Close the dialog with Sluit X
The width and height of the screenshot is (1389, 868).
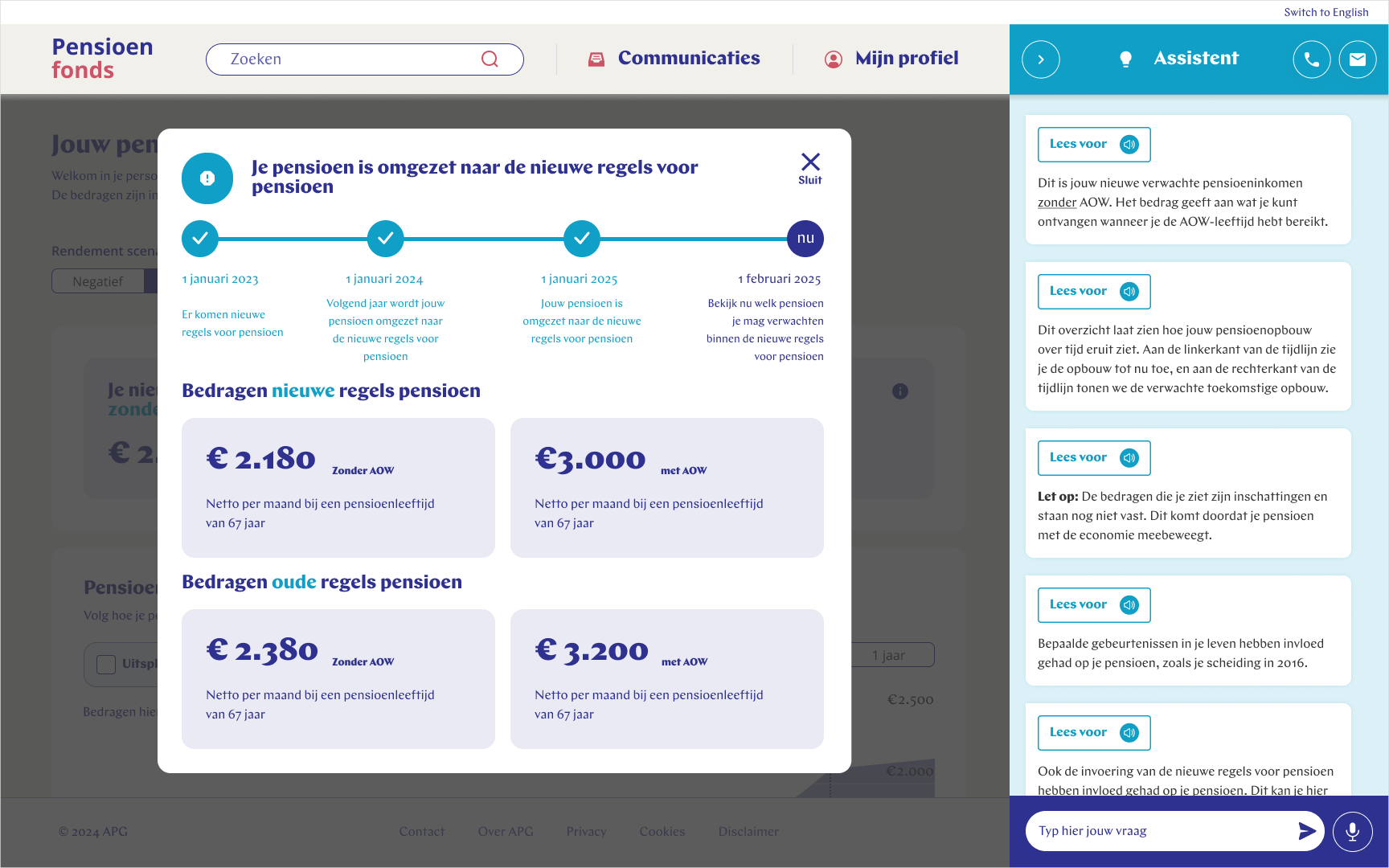(x=810, y=169)
